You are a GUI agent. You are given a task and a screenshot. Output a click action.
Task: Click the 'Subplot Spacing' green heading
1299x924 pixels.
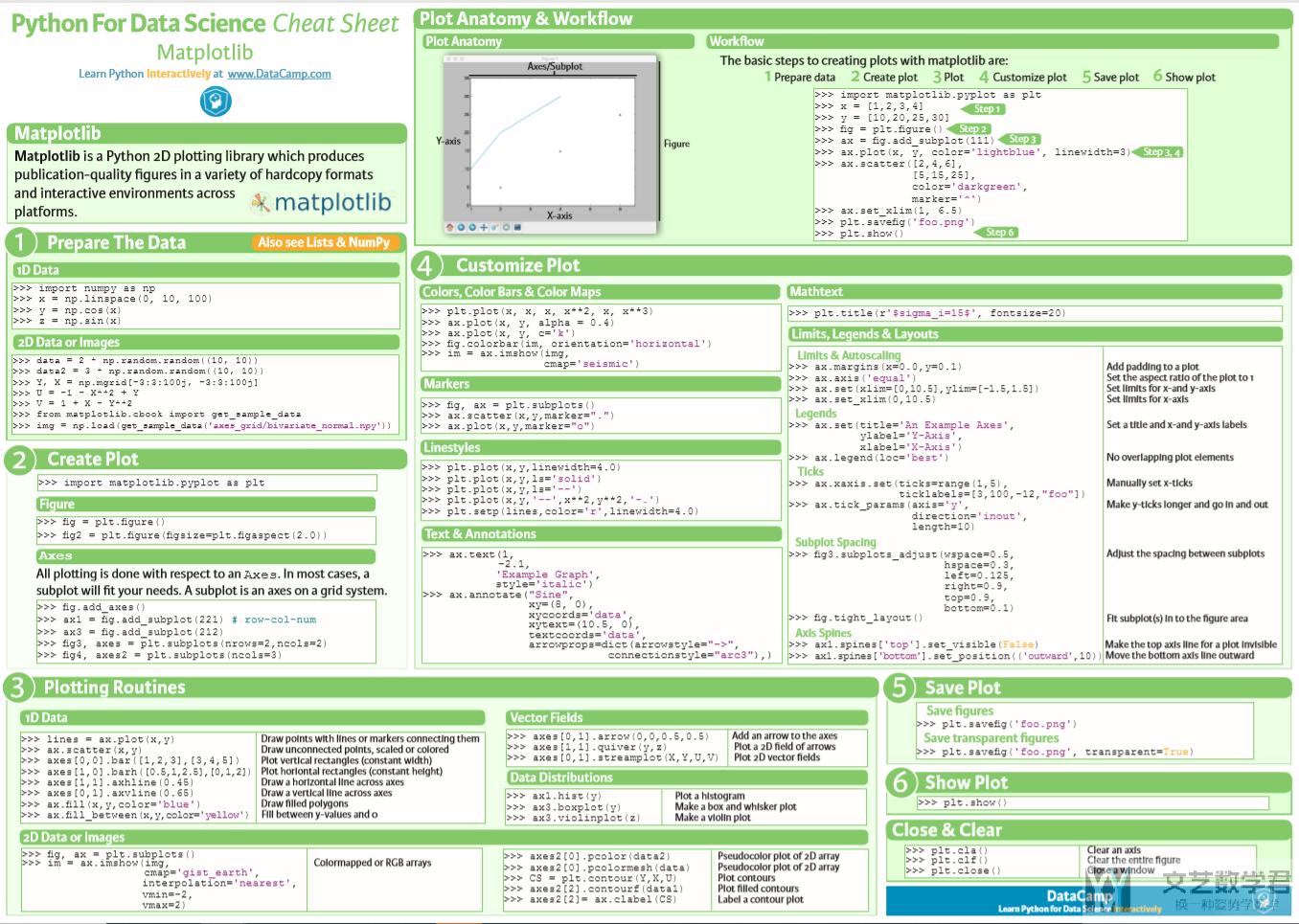tap(835, 542)
